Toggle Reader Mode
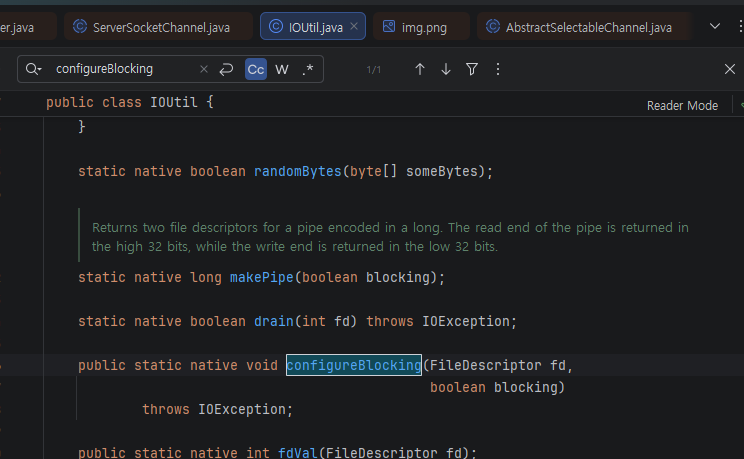Screen dimensions: 744x459 682,105
